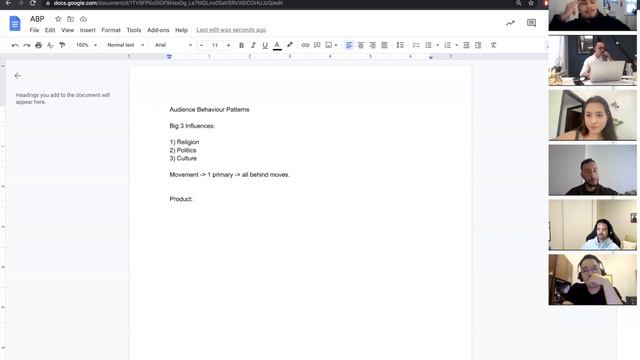640x360 pixels.
Task: Open the Insert menu
Action: [87, 30]
